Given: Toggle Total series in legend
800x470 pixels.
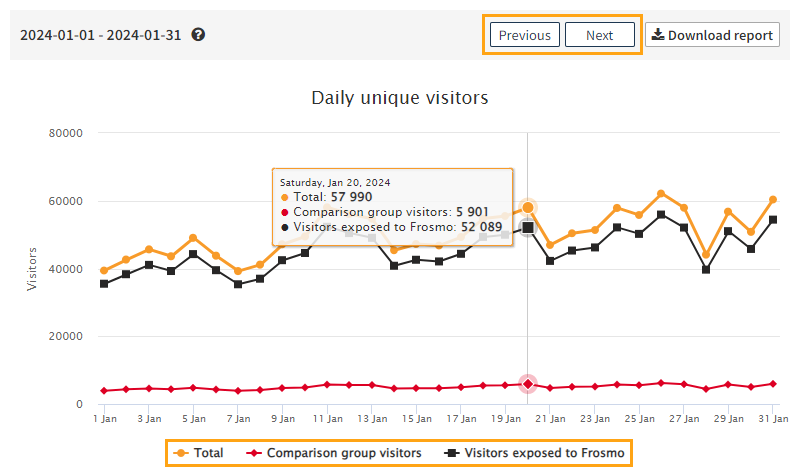Looking at the screenshot, I should 198,453.
